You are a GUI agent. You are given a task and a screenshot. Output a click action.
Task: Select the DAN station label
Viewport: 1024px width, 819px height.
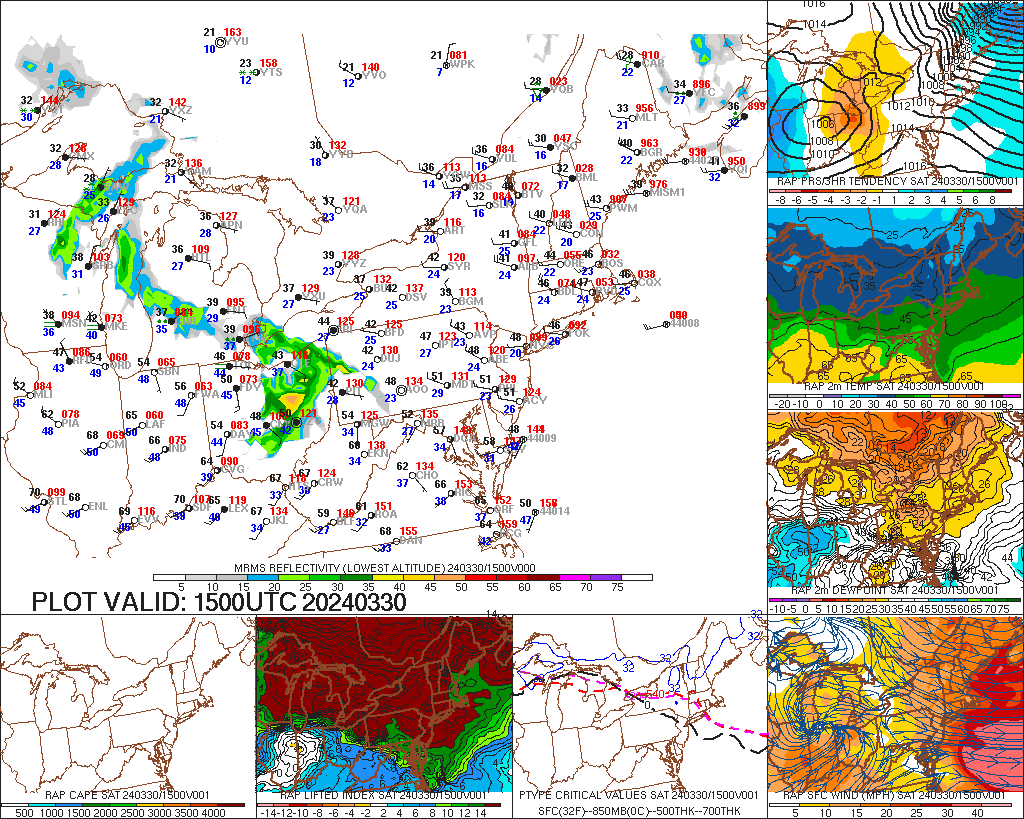pyautogui.click(x=411, y=540)
